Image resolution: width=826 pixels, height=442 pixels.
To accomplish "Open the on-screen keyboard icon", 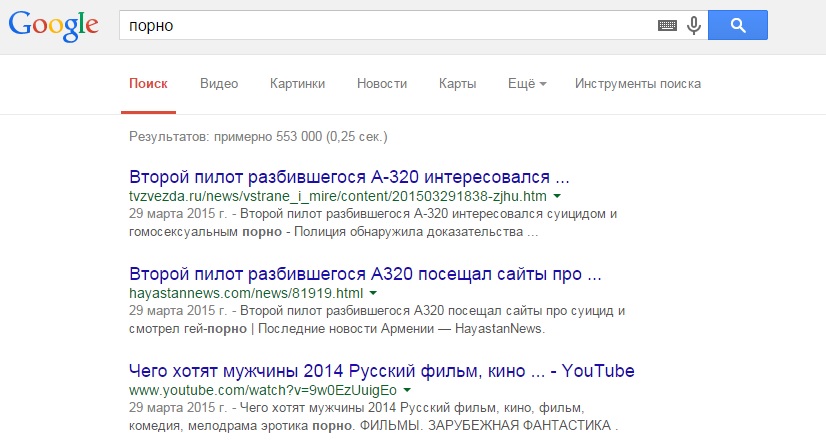I will pyautogui.click(x=667, y=25).
